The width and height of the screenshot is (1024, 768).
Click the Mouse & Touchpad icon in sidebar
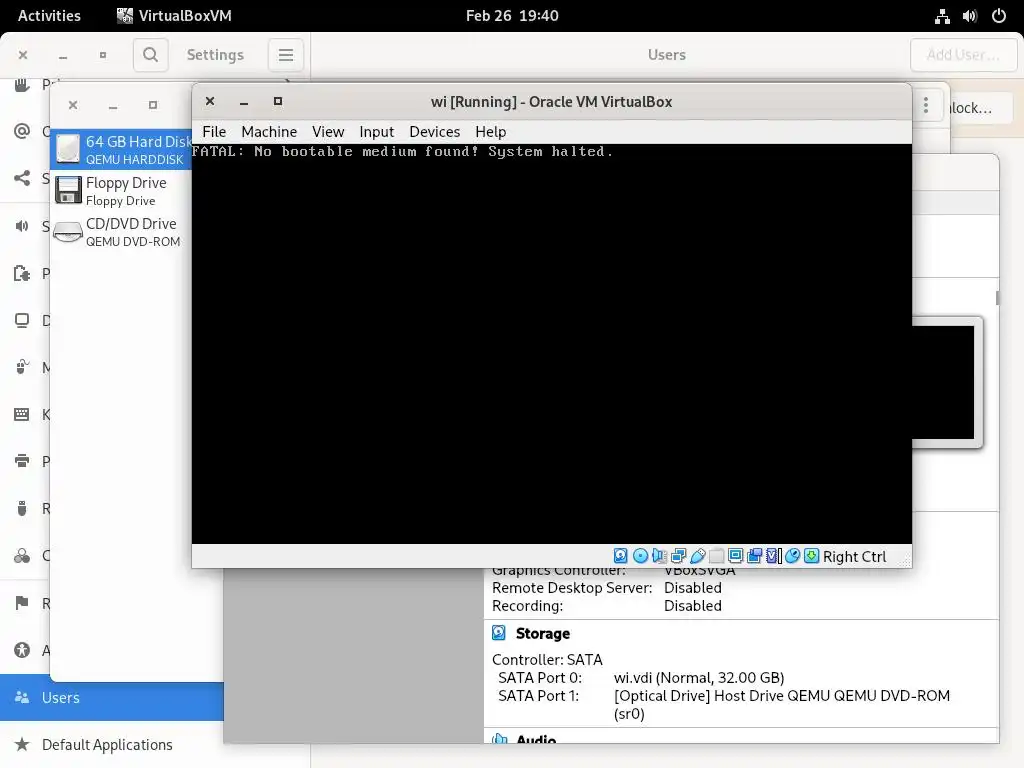[22, 367]
